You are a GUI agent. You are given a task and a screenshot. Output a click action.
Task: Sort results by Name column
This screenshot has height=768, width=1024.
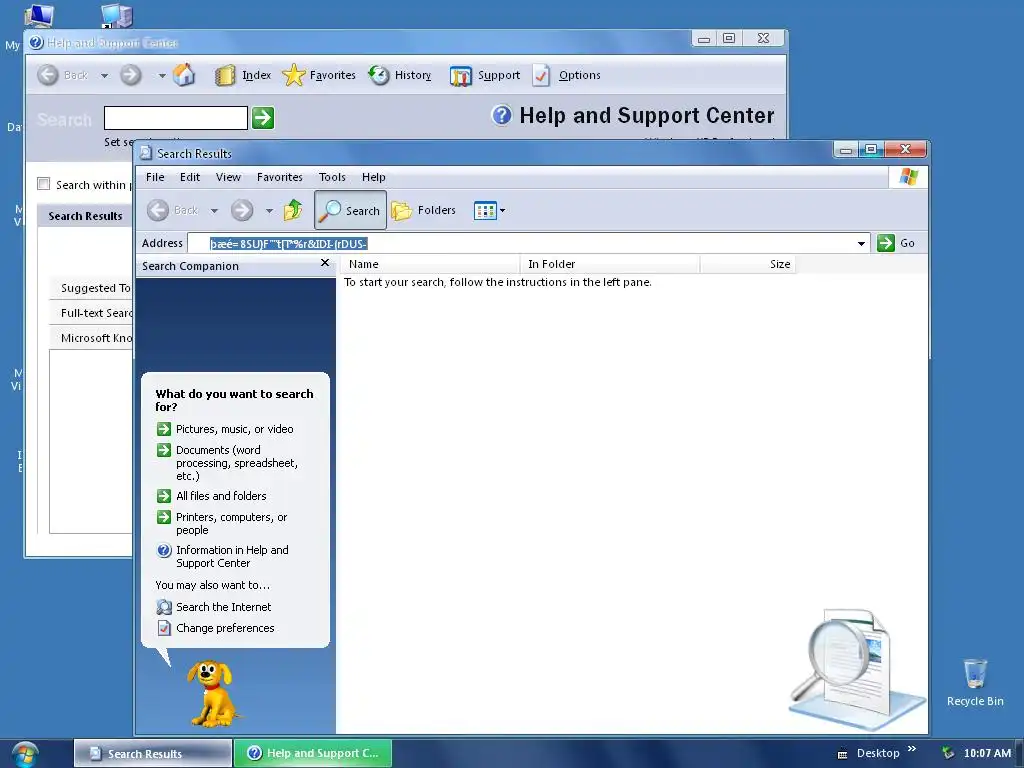tap(430, 264)
